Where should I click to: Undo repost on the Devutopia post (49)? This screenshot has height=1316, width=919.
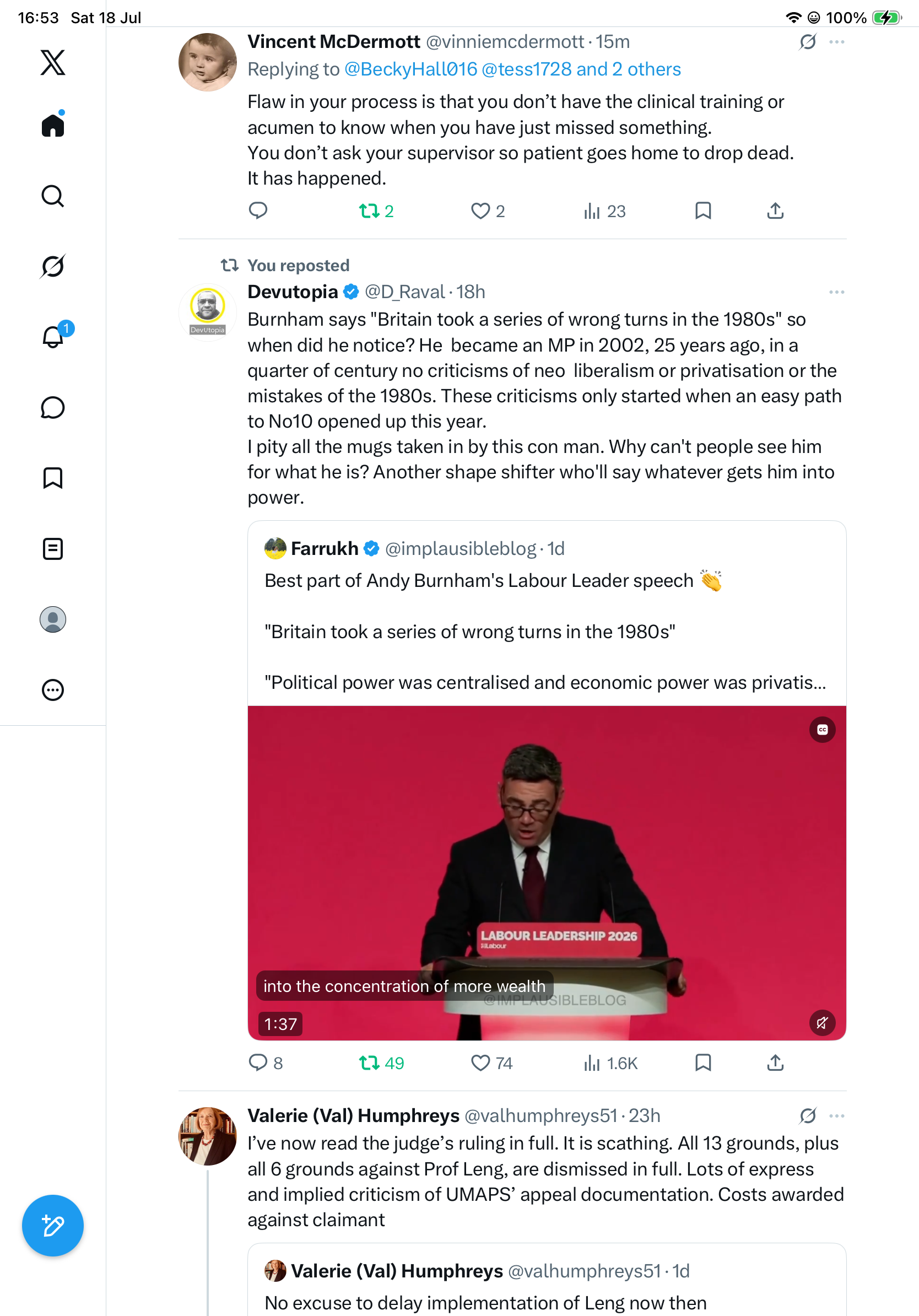click(x=381, y=1063)
